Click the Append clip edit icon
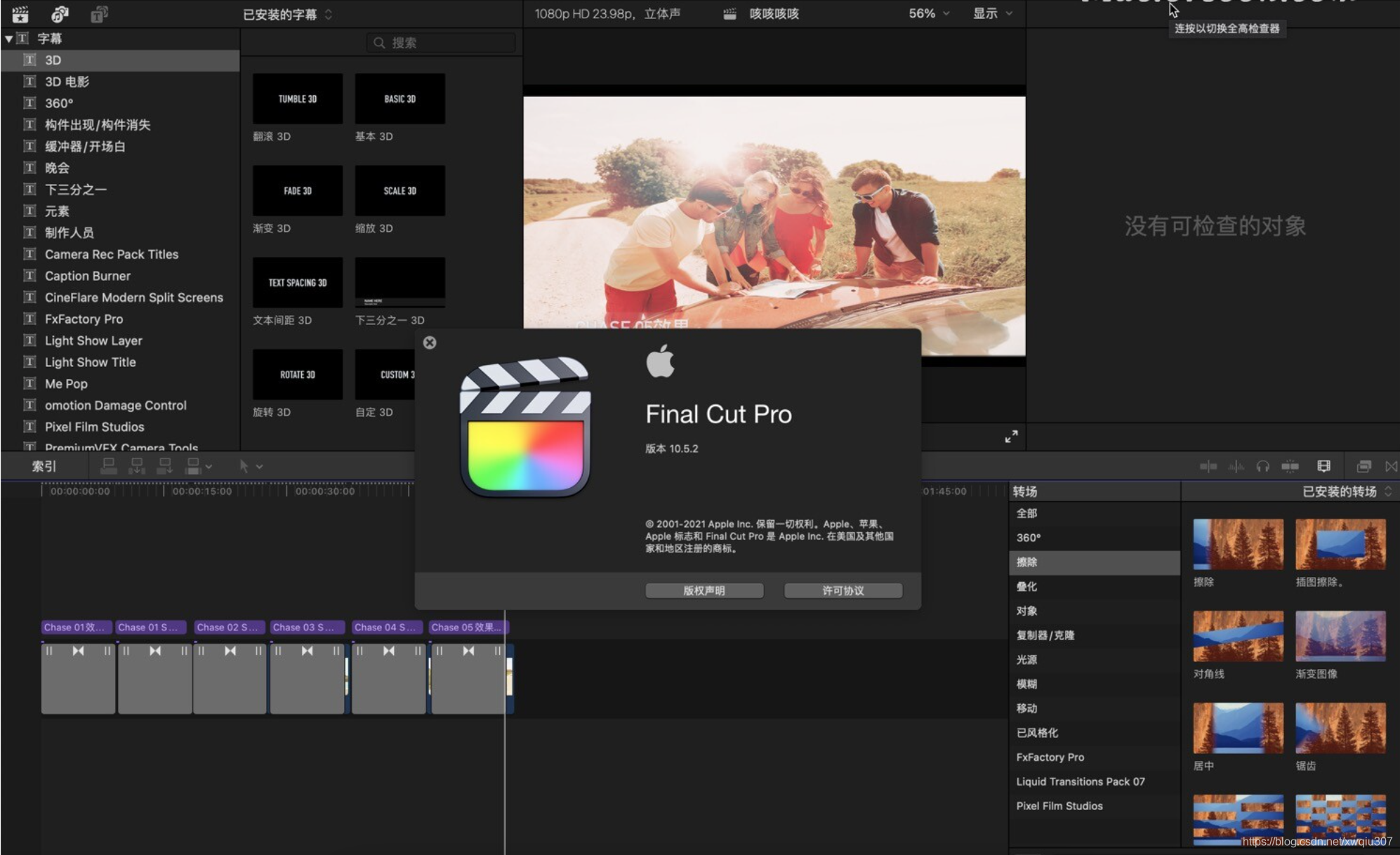 (x=165, y=466)
